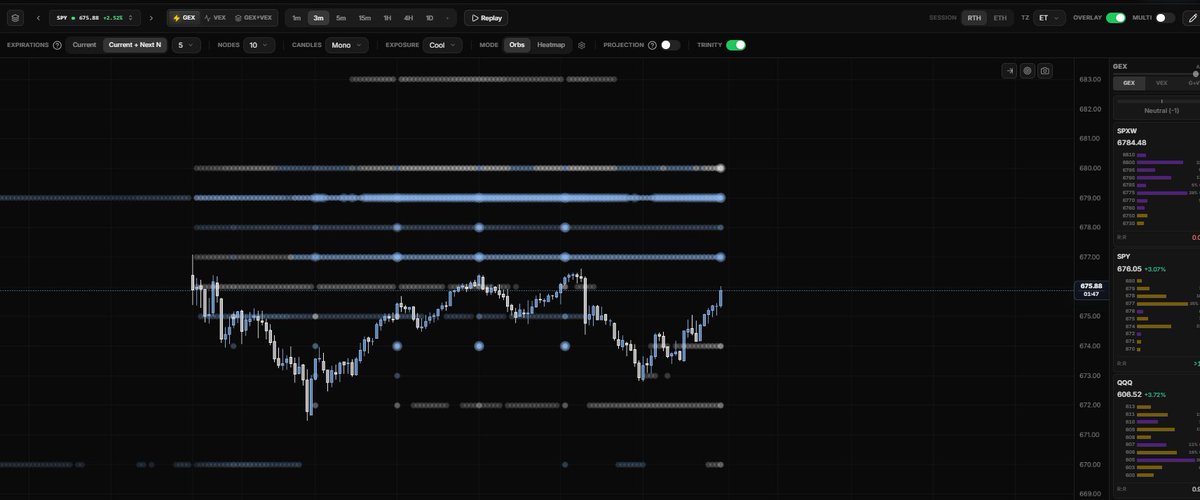Click the 672.00 price axis label
Screen dimensions: 1200x500
pyautogui.click(x=1090, y=405)
